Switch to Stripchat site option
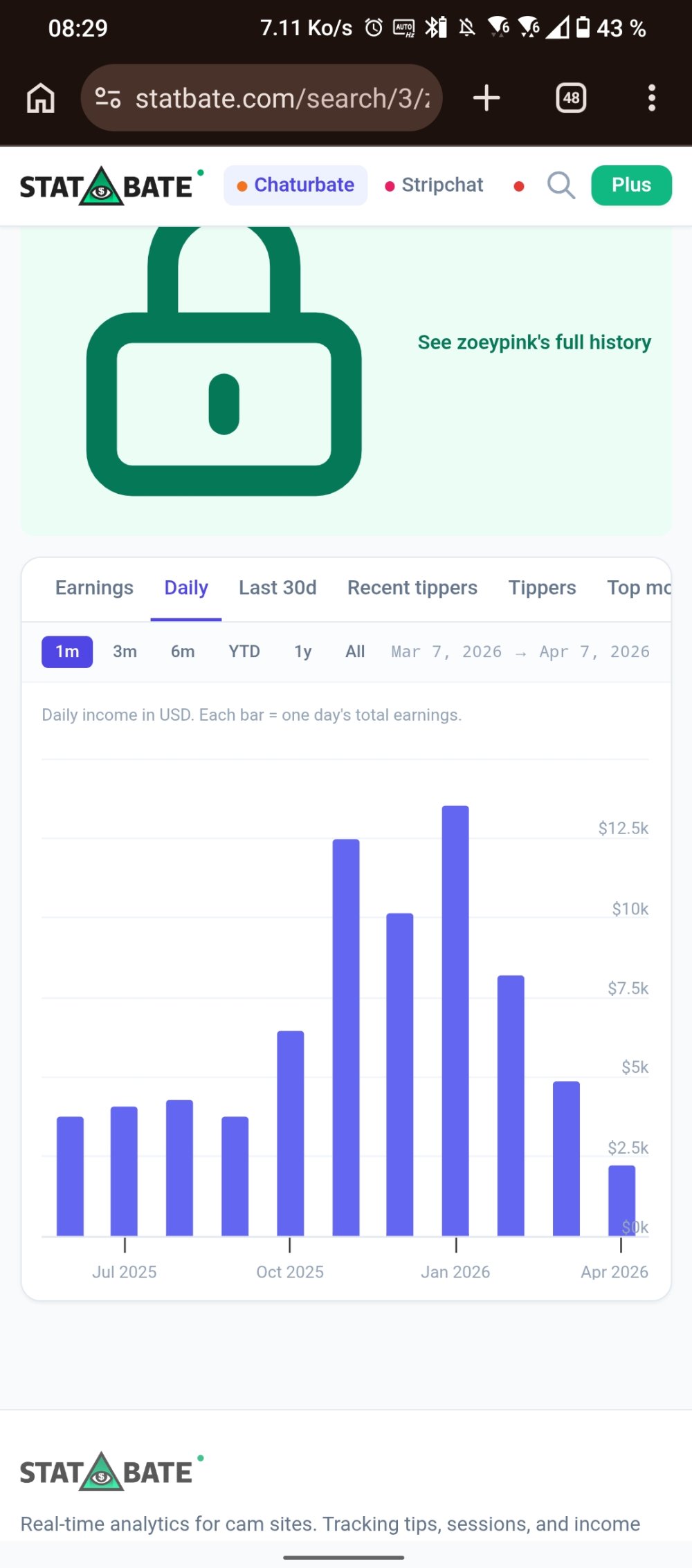 coord(435,185)
